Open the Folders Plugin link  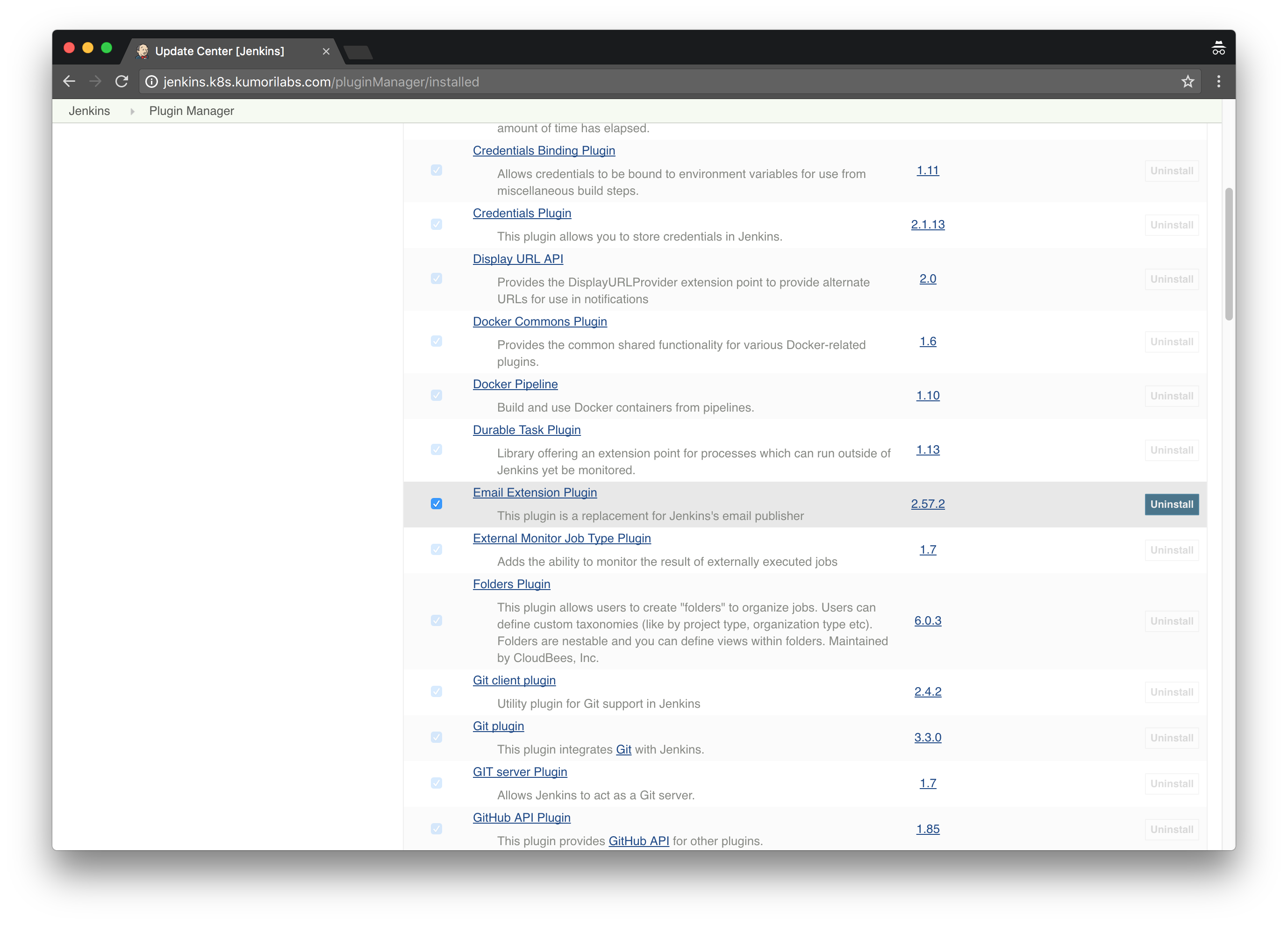[511, 584]
